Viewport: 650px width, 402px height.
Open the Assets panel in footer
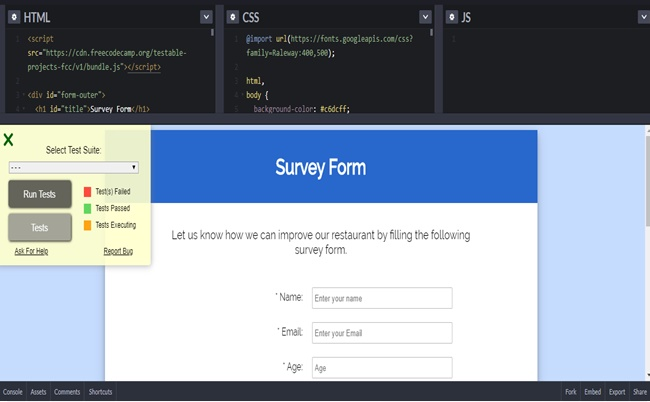38,392
